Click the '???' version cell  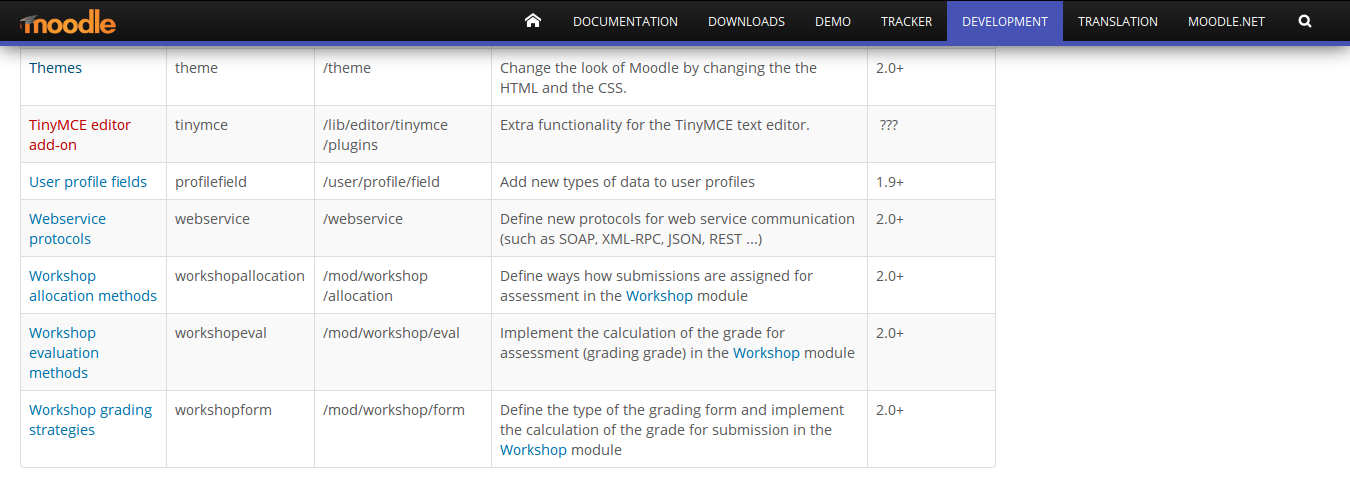point(931,134)
